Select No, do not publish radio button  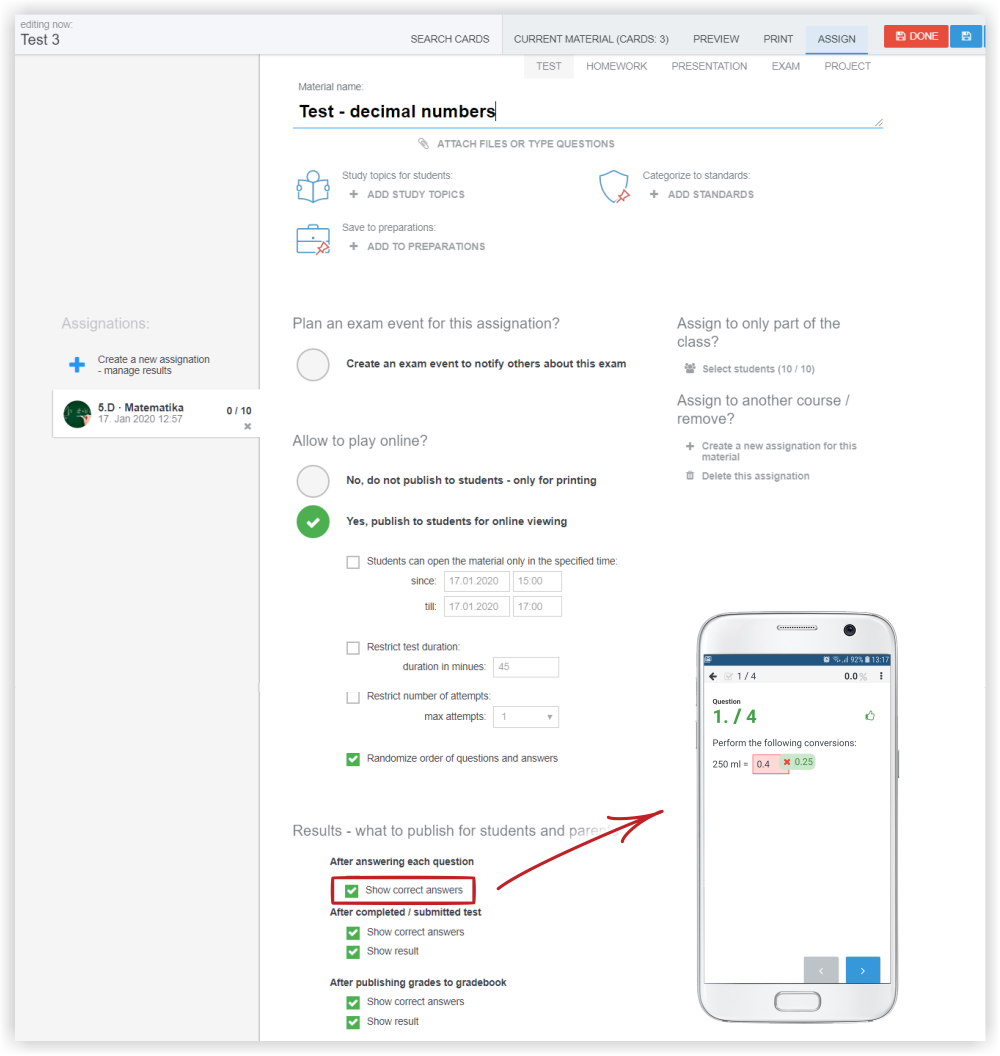coord(313,481)
